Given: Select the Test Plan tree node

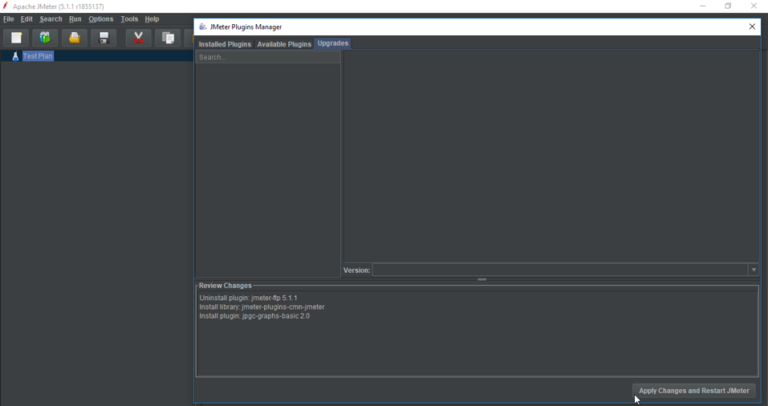Looking at the screenshot, I should 37,56.
